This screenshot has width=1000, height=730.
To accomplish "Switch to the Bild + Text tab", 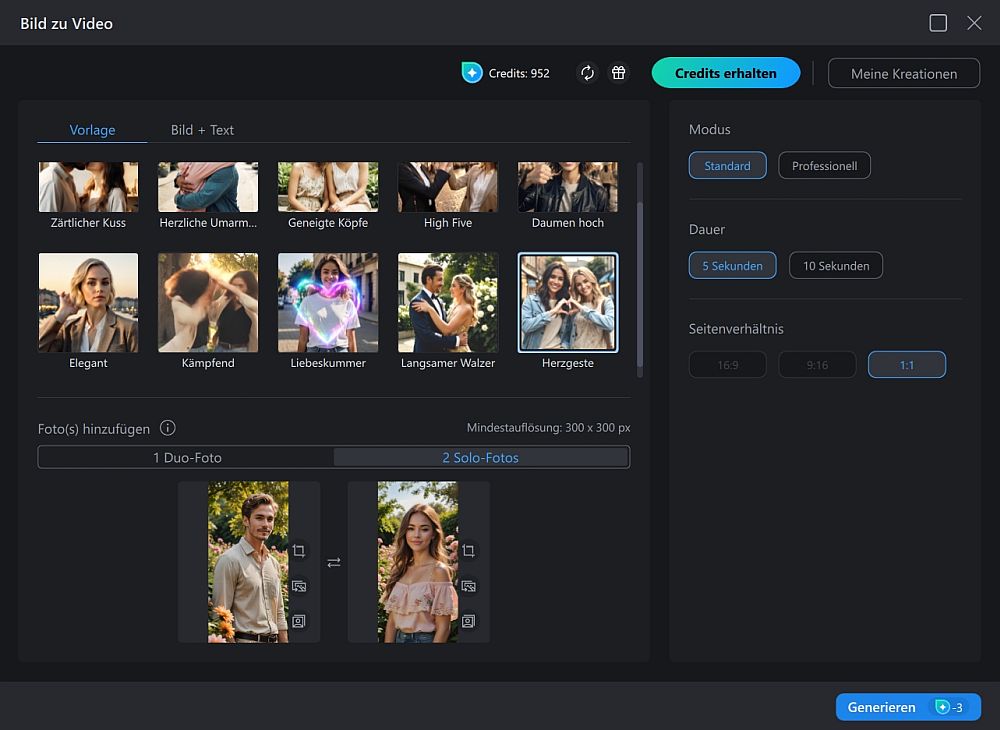I will pos(202,130).
